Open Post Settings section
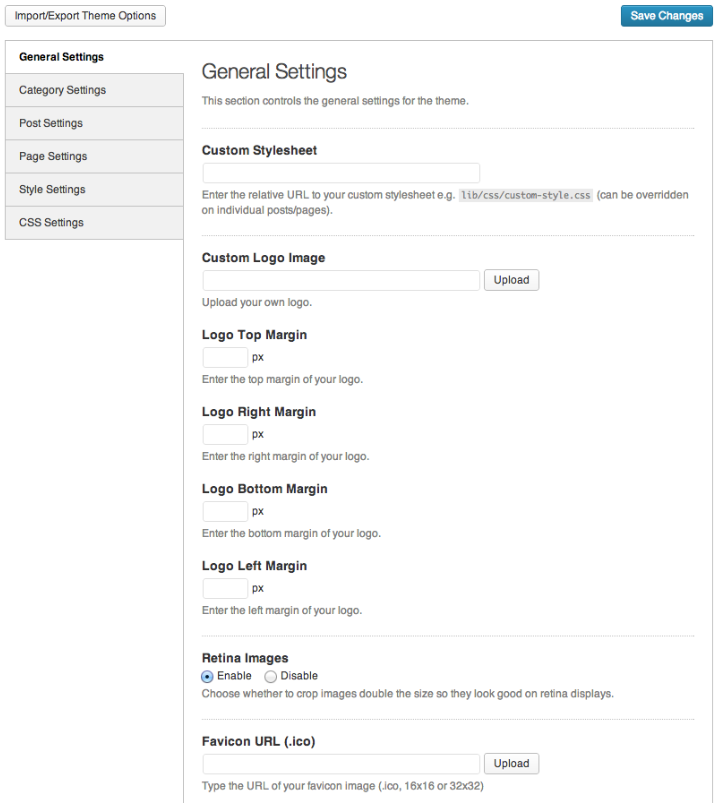This screenshot has height=803, width=717. tap(94, 123)
